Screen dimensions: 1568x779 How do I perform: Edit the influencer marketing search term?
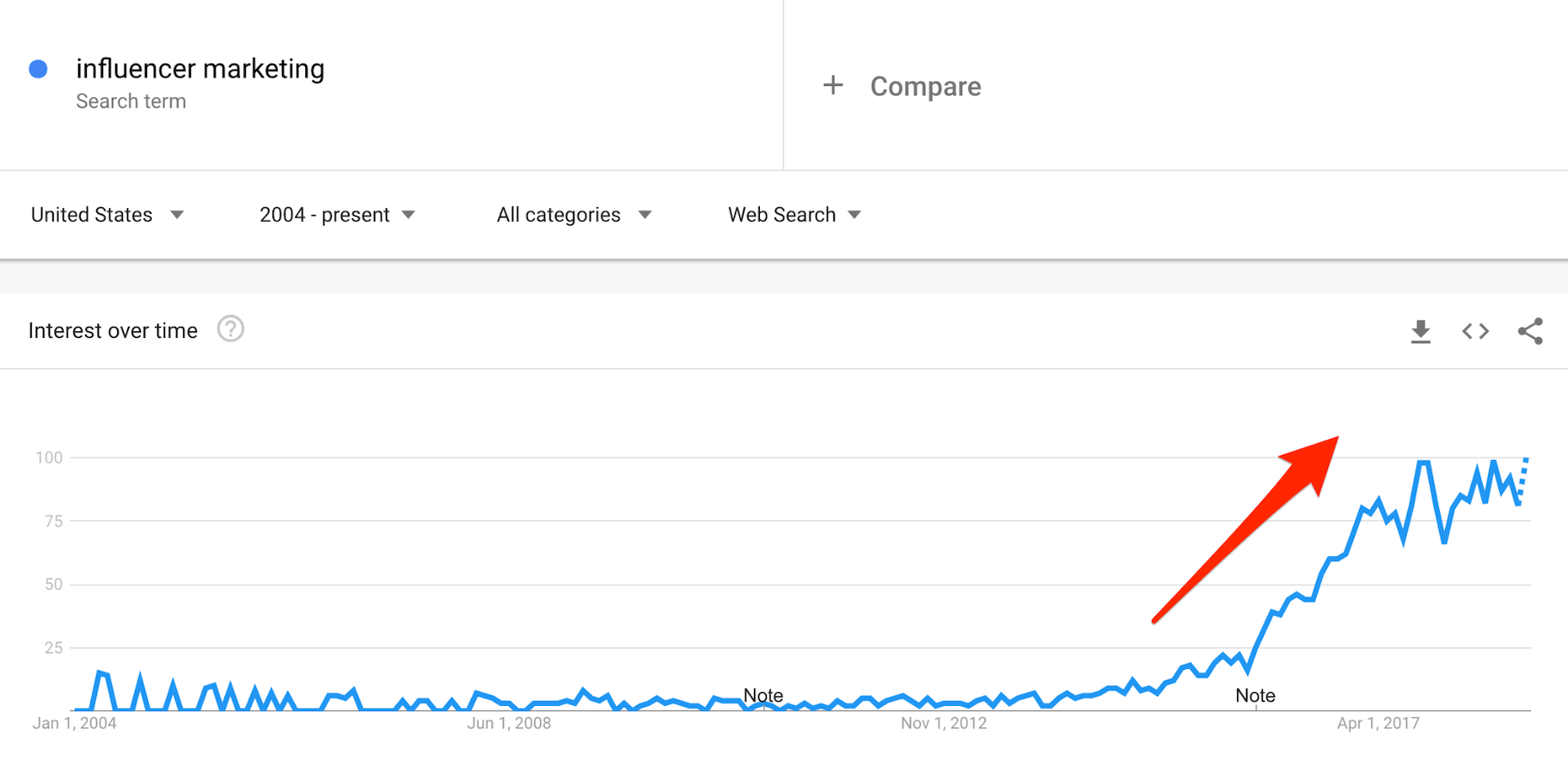pos(200,69)
